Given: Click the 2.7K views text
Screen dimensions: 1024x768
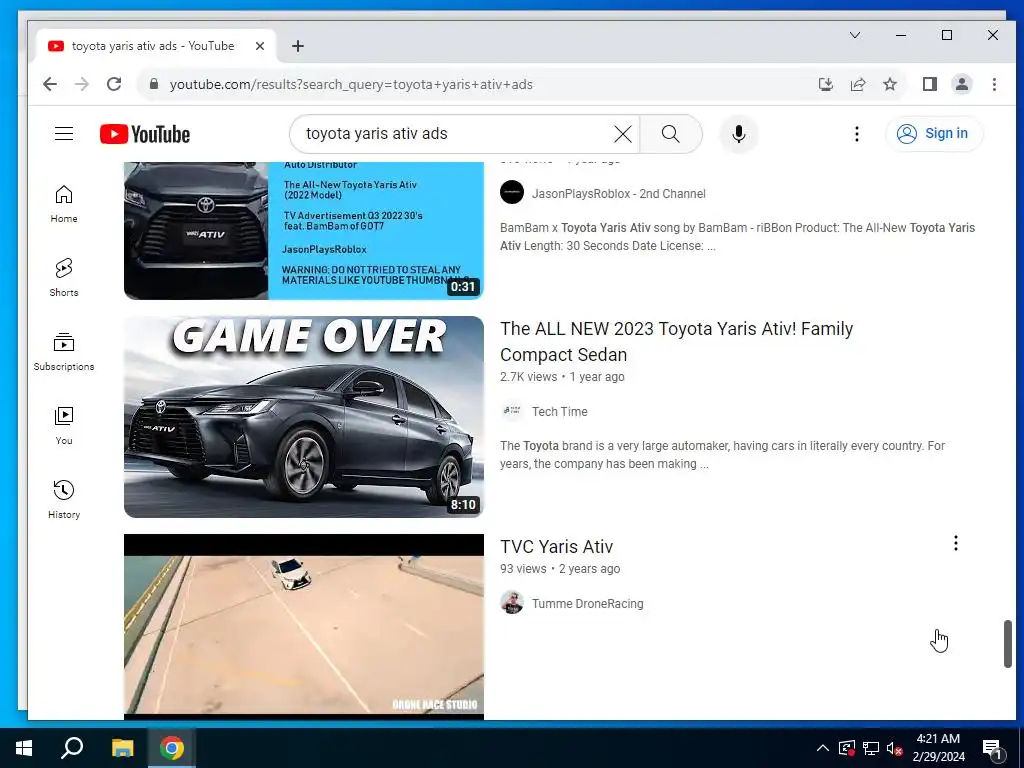Looking at the screenshot, I should [528, 377].
